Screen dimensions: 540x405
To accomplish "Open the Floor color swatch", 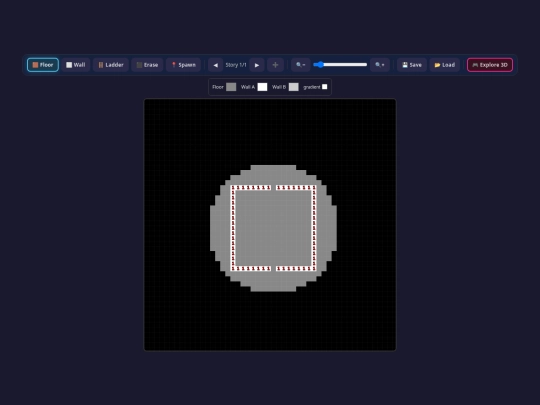I will (x=231, y=87).
